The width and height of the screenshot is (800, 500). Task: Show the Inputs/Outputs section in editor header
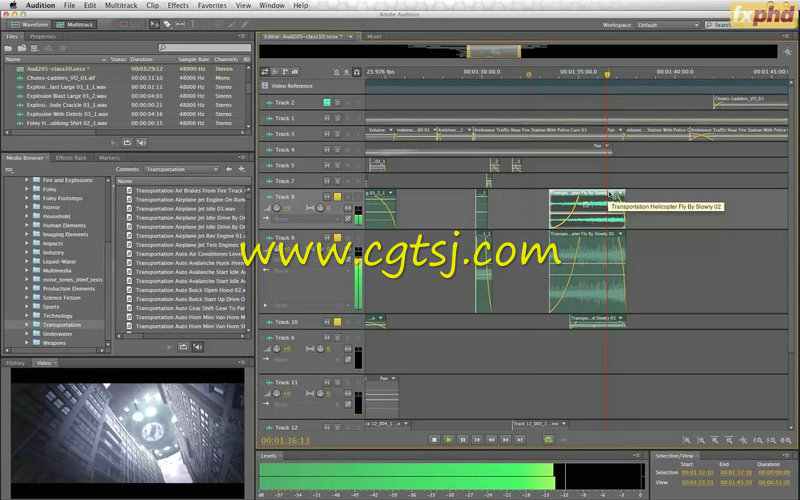point(265,72)
